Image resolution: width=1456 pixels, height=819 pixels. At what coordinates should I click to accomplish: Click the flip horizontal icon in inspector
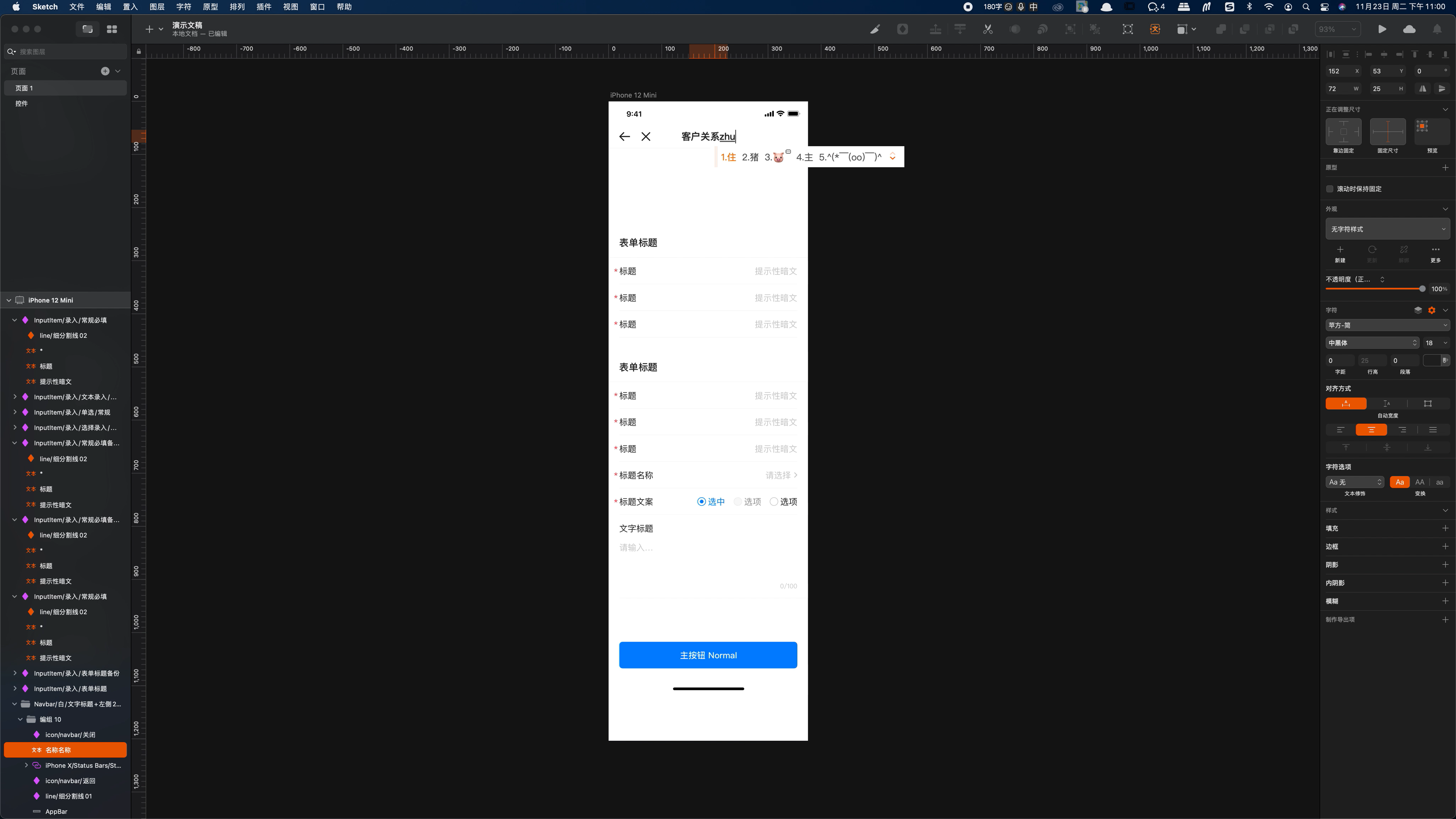pos(1423,89)
